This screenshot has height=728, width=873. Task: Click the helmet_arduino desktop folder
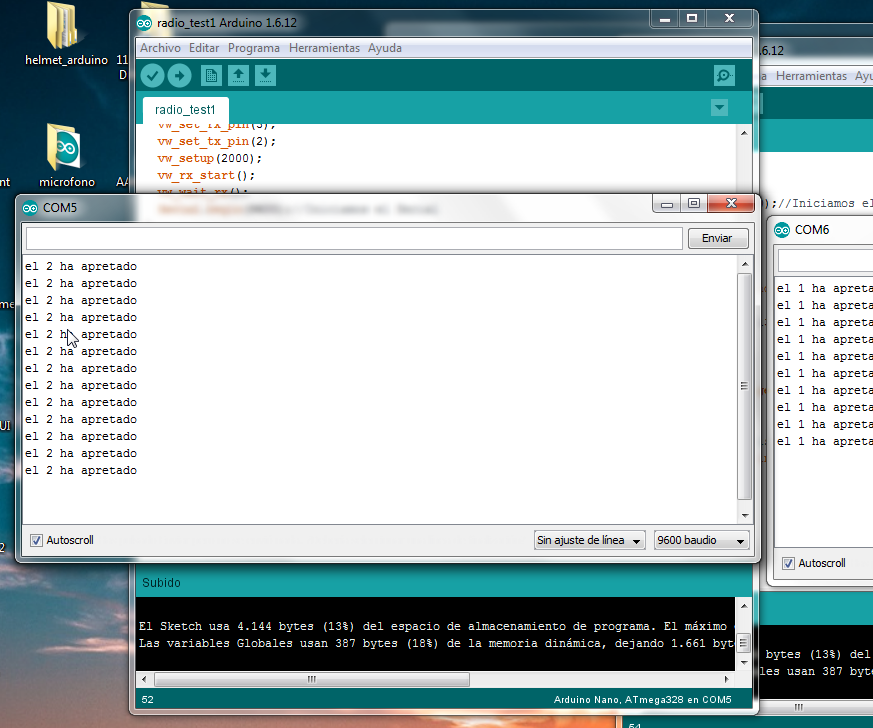(66, 35)
